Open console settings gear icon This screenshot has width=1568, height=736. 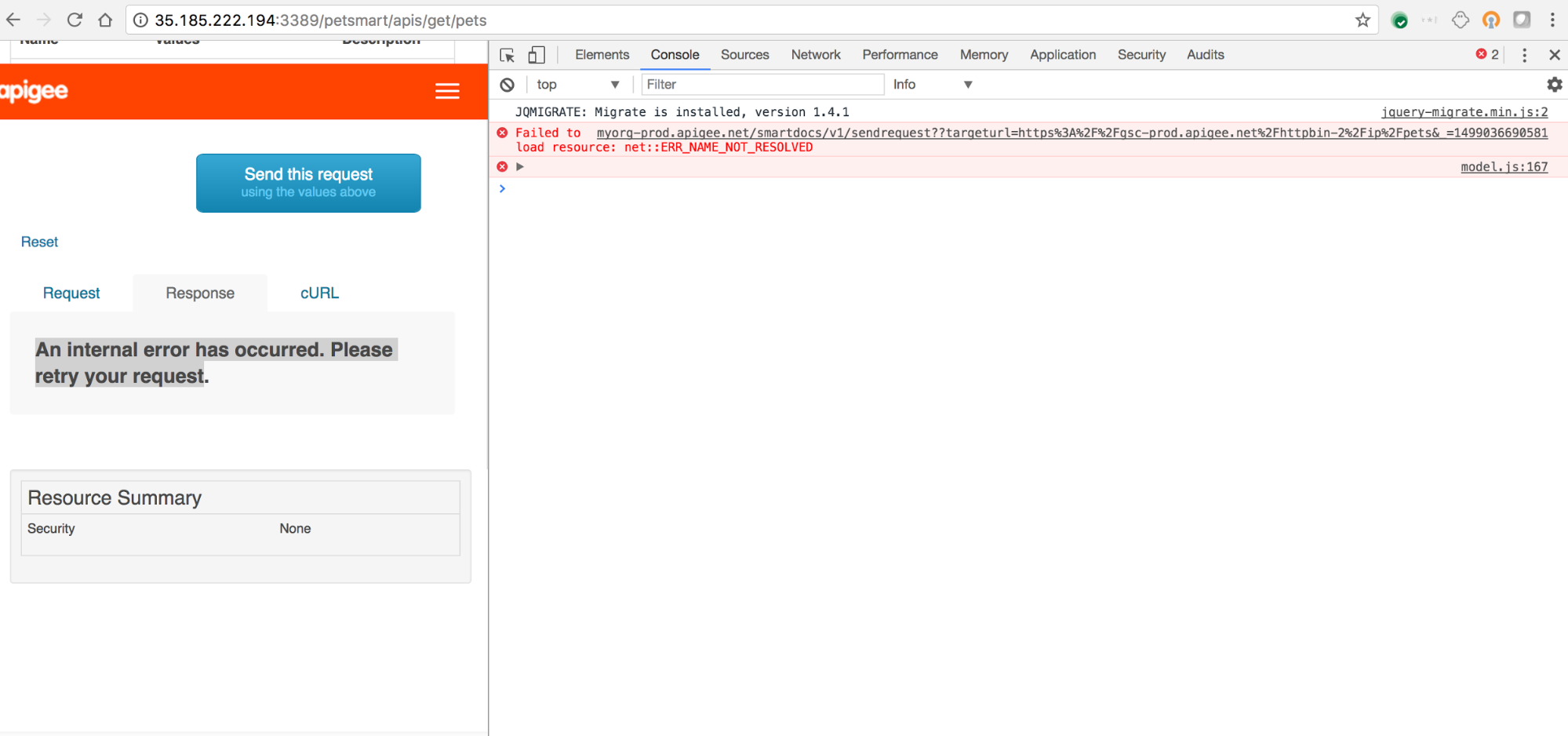1554,85
